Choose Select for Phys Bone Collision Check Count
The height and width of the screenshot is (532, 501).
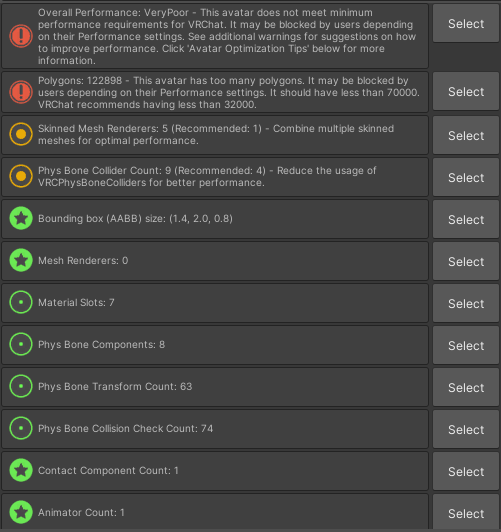(x=466, y=430)
